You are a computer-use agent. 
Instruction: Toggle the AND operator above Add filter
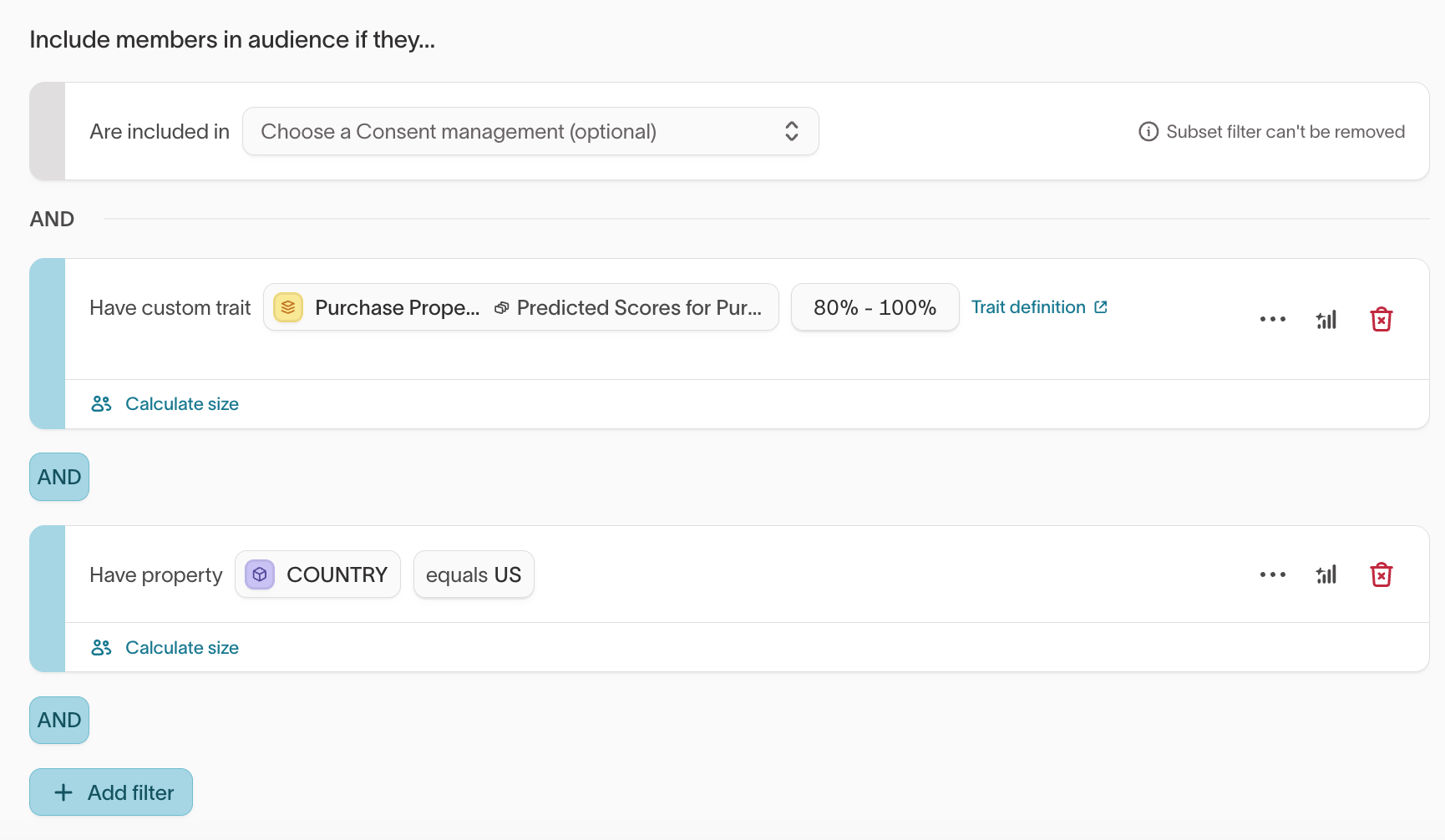[x=59, y=720]
